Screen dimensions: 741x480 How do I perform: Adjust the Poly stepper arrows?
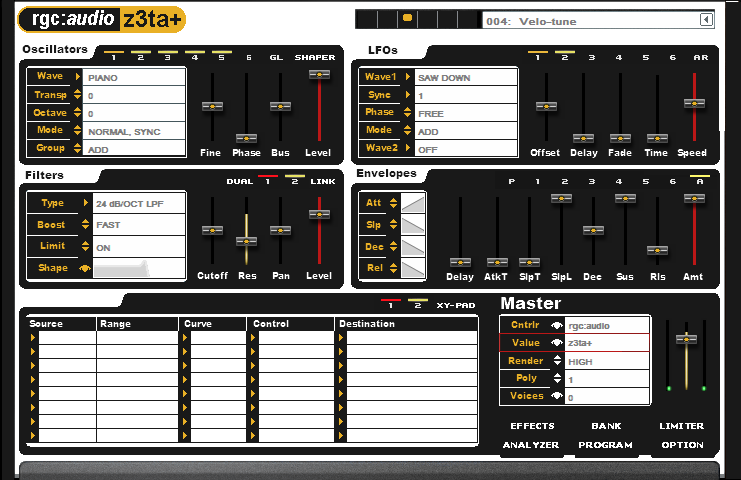tap(558, 378)
